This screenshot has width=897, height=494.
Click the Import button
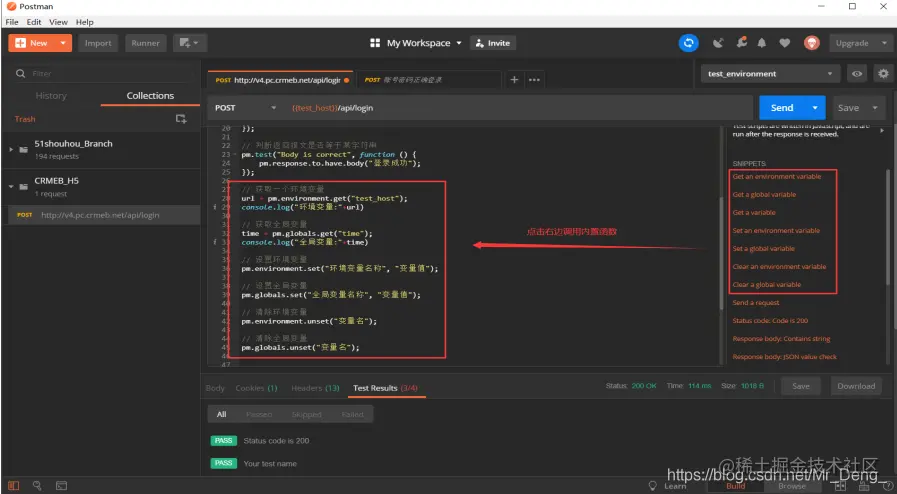click(x=98, y=43)
